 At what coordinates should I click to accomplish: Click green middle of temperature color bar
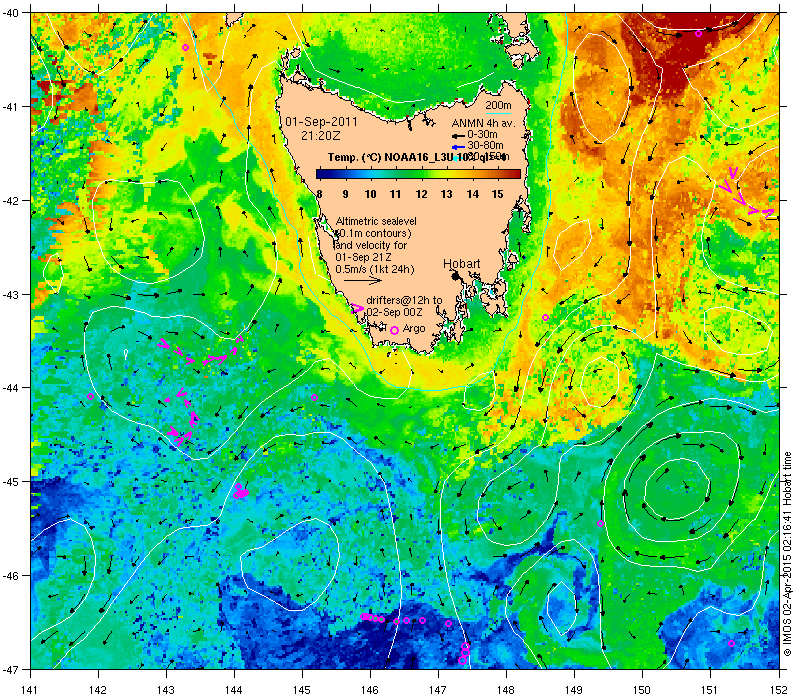[418, 174]
